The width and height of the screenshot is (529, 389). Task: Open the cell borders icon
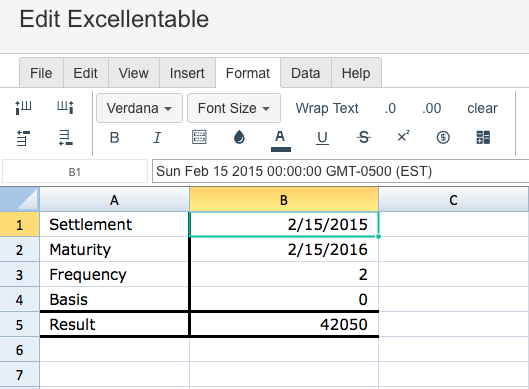coord(199,137)
